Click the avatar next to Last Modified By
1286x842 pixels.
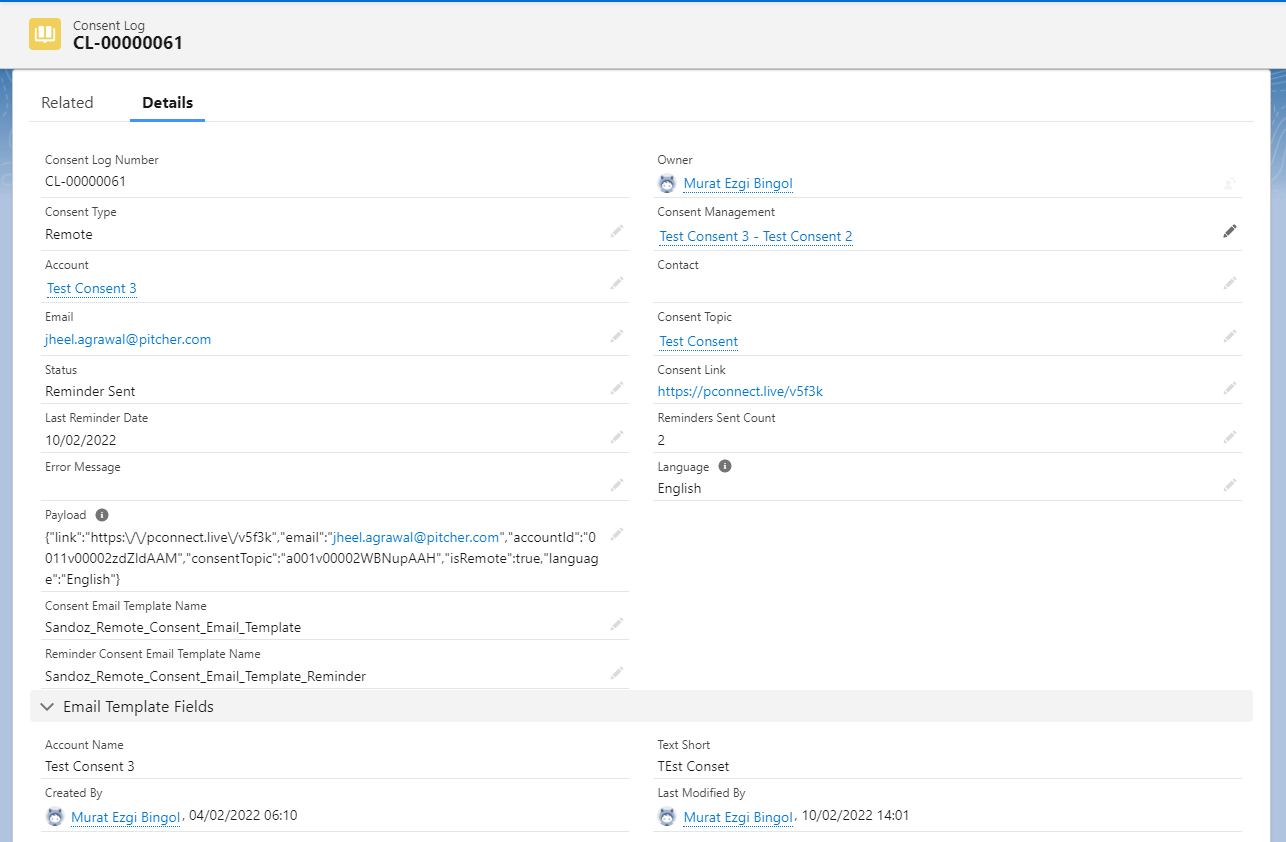click(666, 815)
